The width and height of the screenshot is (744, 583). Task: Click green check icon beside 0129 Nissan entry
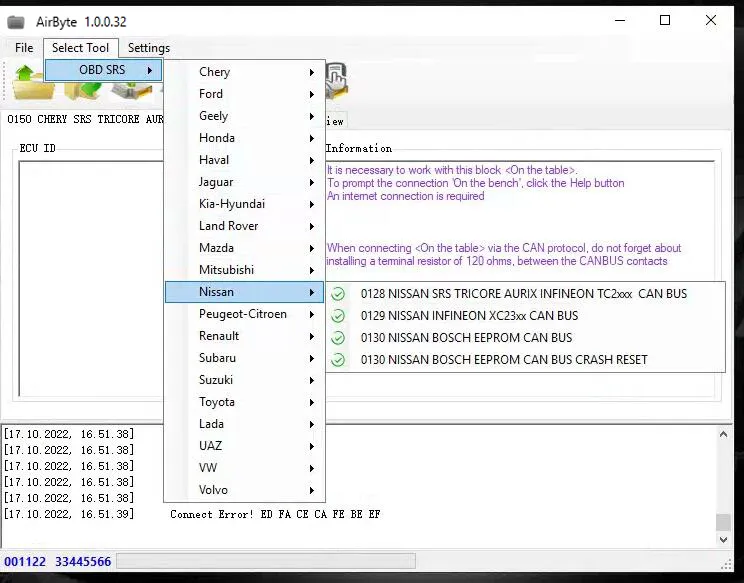click(x=338, y=316)
